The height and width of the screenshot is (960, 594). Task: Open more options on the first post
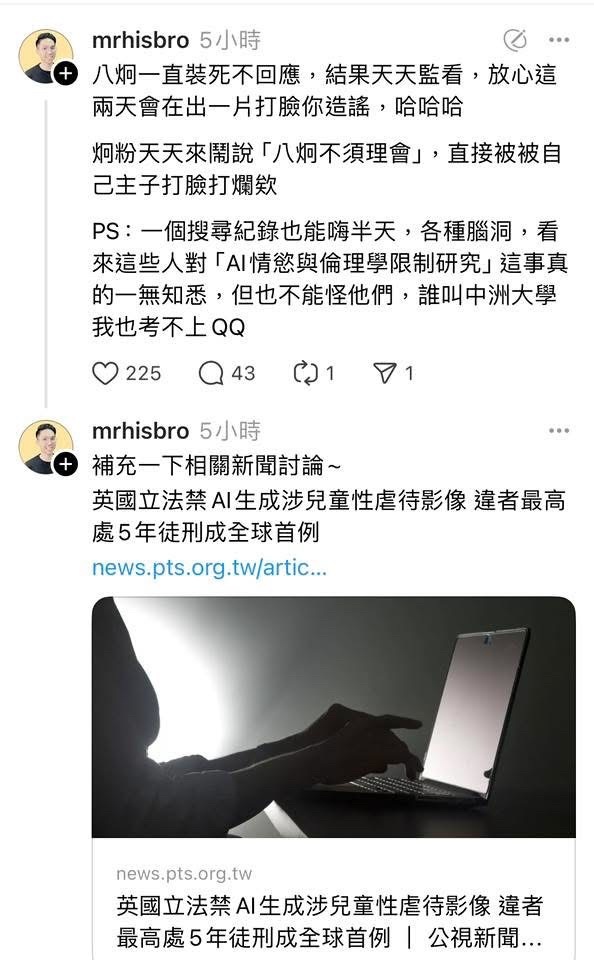coord(559,40)
